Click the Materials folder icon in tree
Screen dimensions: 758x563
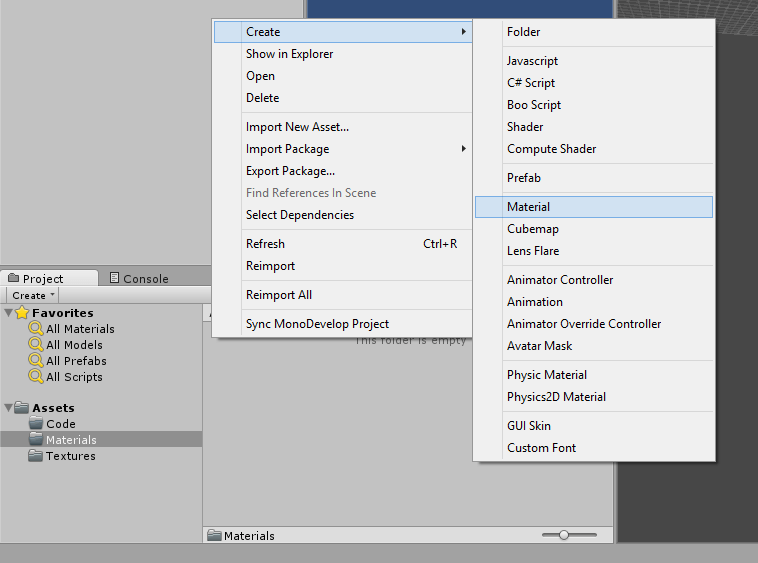tap(37, 440)
